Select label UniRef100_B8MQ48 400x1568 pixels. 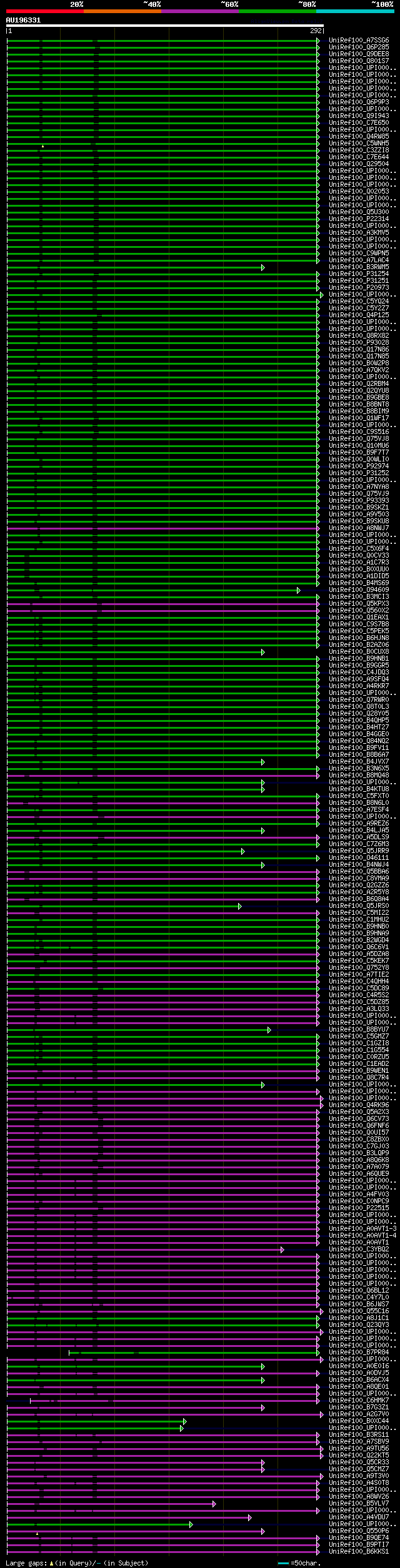click(359, 776)
